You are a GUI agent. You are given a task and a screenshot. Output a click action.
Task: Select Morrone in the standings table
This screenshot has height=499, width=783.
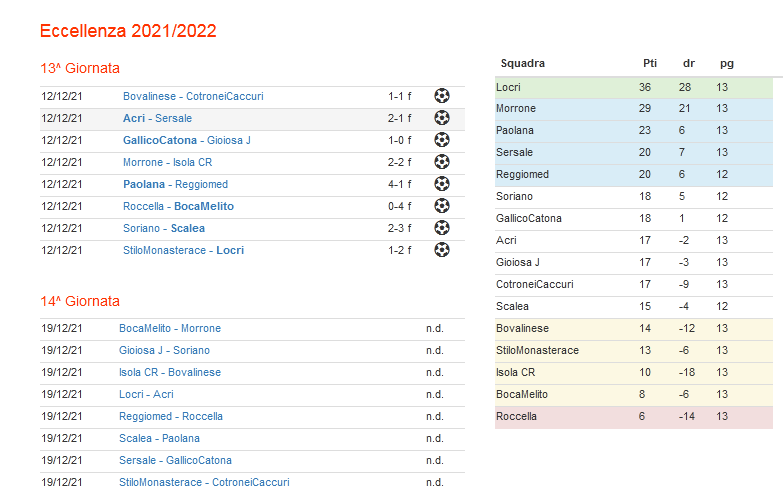[x=516, y=108]
